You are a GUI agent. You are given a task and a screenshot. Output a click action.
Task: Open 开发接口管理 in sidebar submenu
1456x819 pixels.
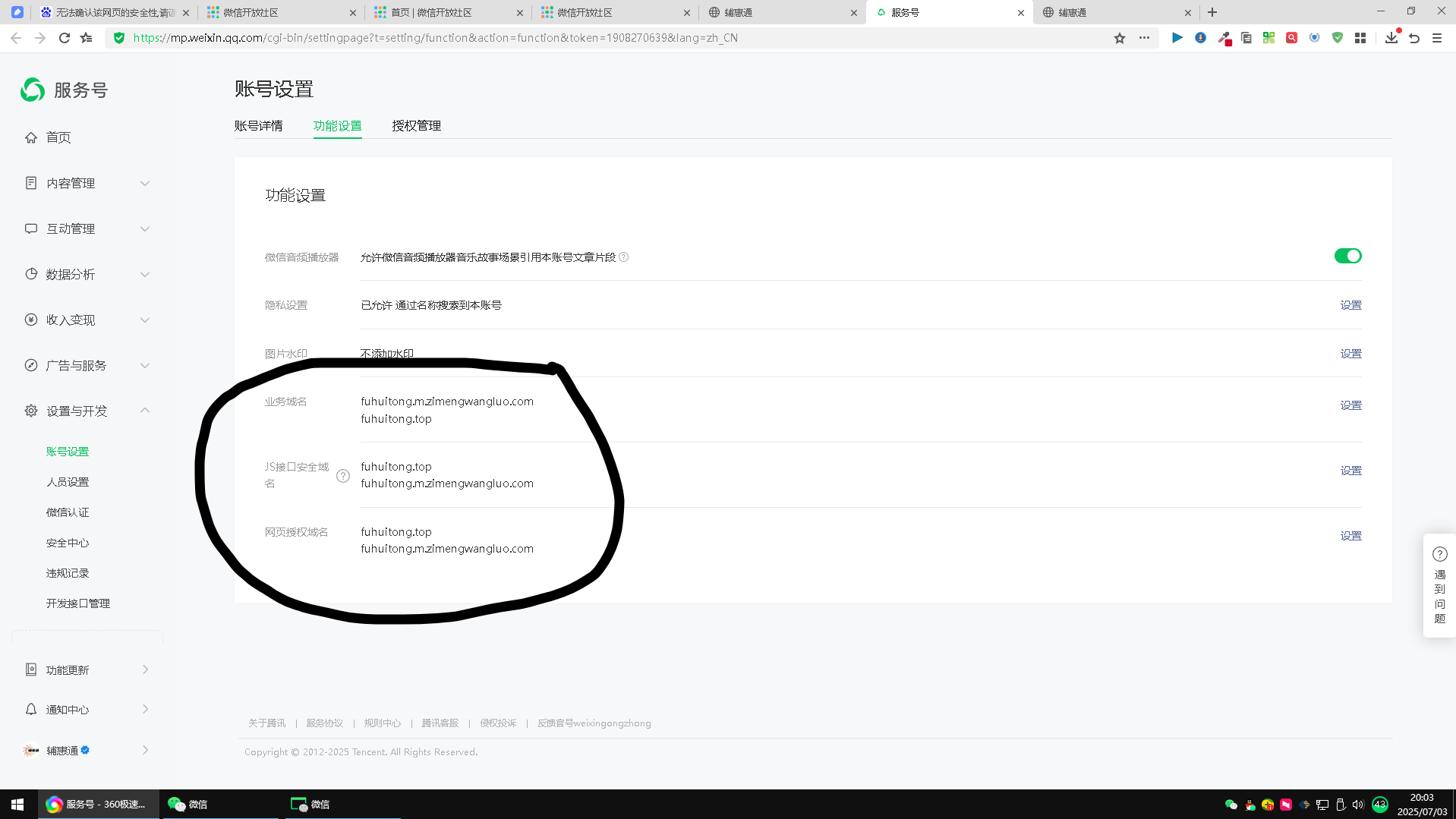78,603
